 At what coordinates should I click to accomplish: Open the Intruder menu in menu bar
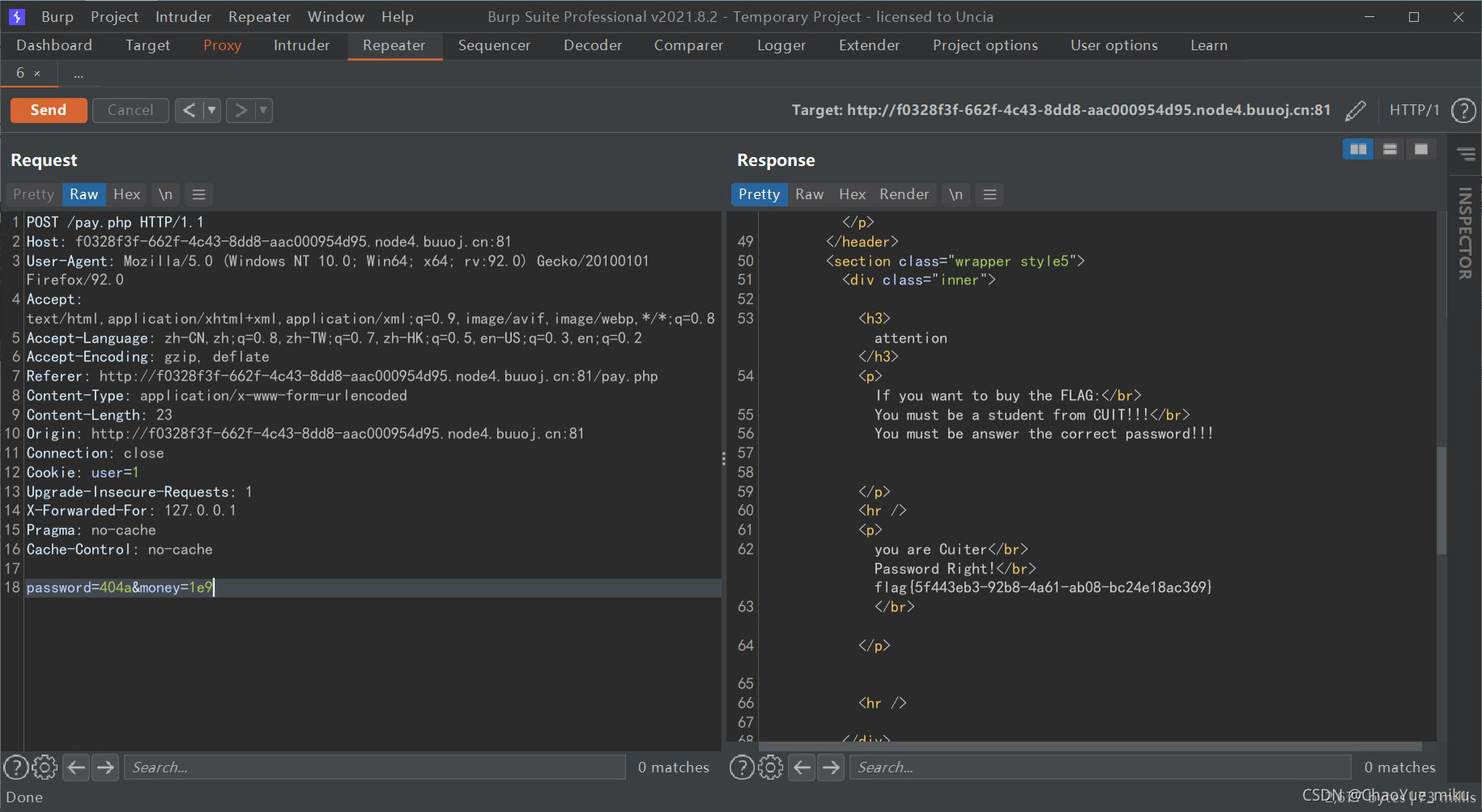[x=183, y=17]
